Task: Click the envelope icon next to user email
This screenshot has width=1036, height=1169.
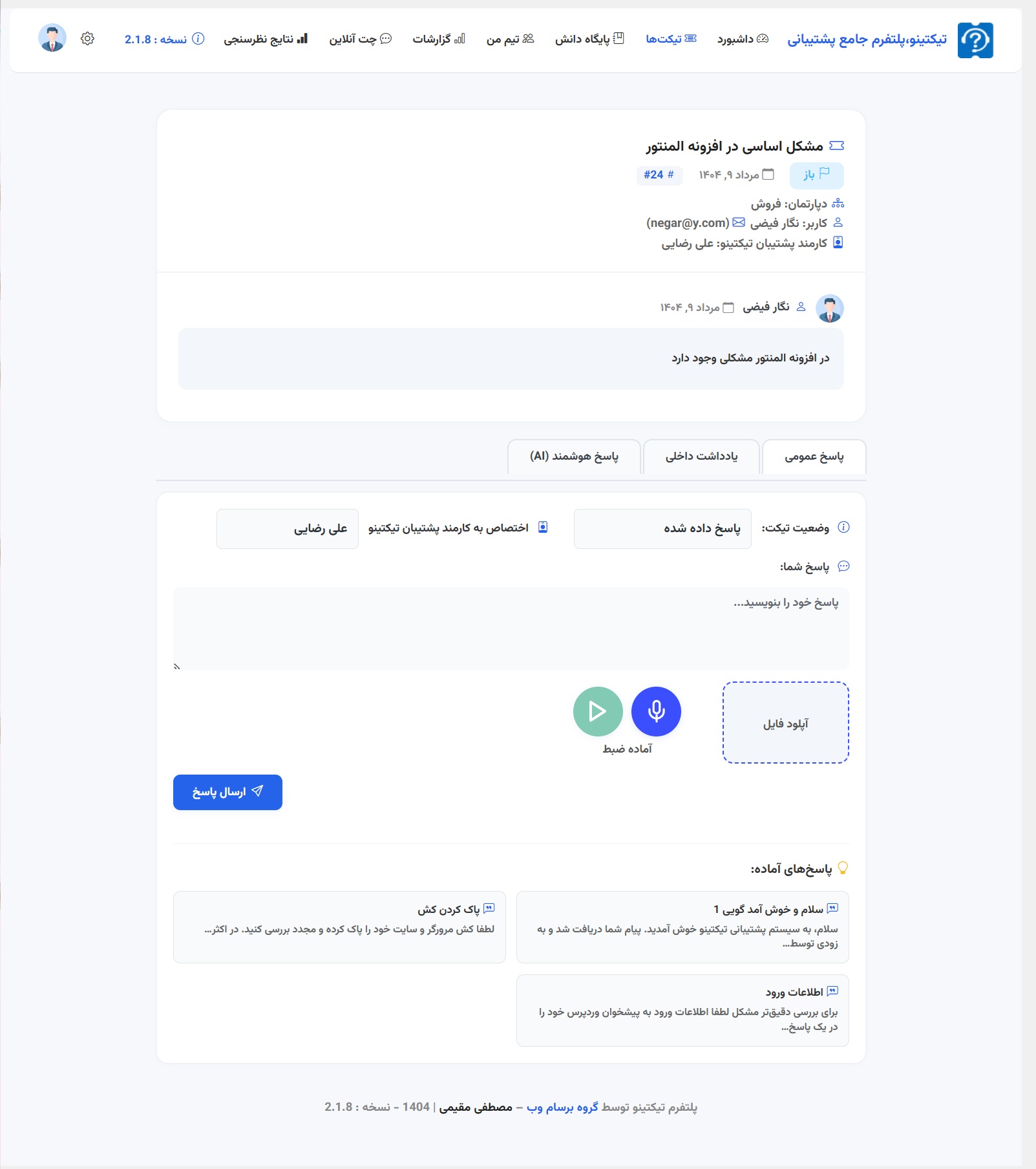Action: pyautogui.click(x=739, y=222)
